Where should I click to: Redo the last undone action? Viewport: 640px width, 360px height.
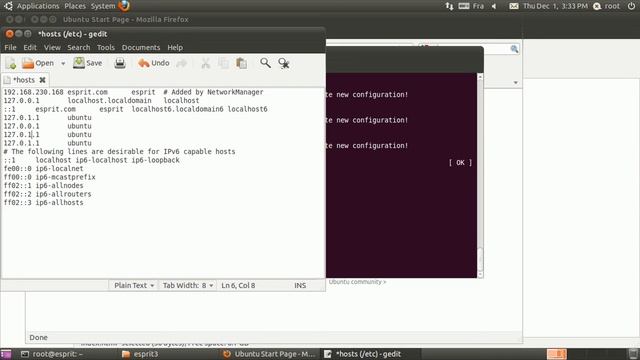[182, 63]
